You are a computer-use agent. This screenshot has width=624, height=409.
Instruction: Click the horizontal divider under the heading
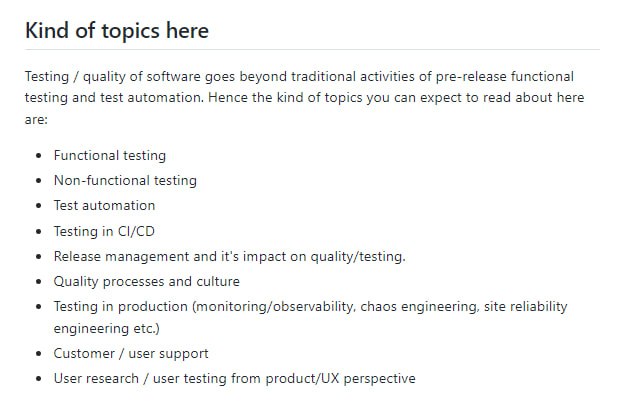click(312, 49)
